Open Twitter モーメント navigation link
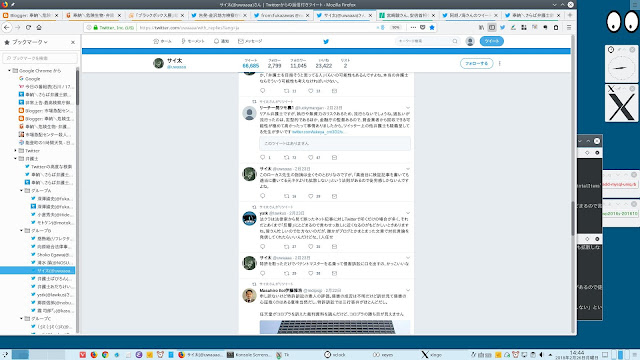The width and height of the screenshot is (640, 360). [x=193, y=41]
